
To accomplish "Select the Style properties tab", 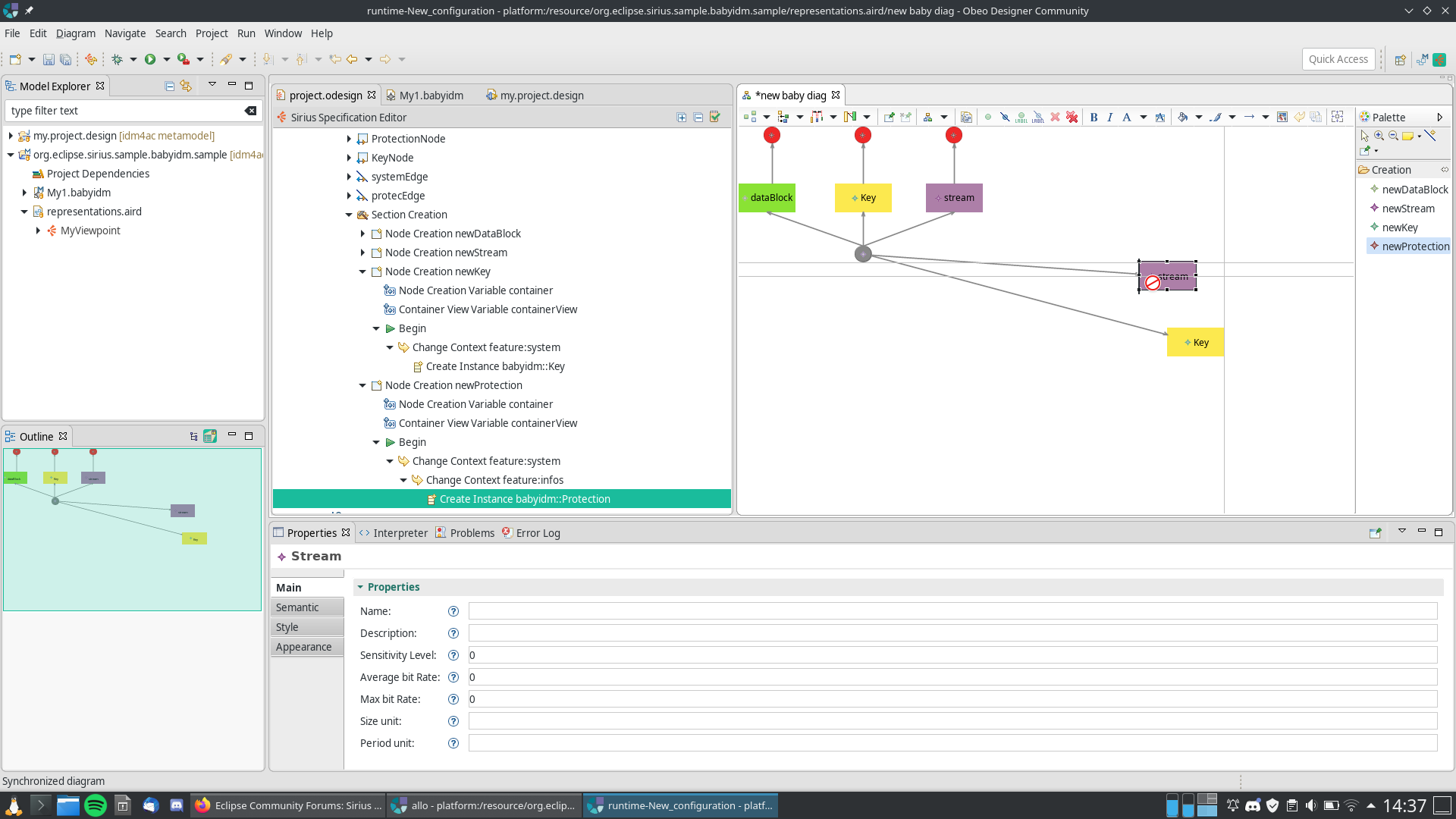I will pyautogui.click(x=307, y=627).
